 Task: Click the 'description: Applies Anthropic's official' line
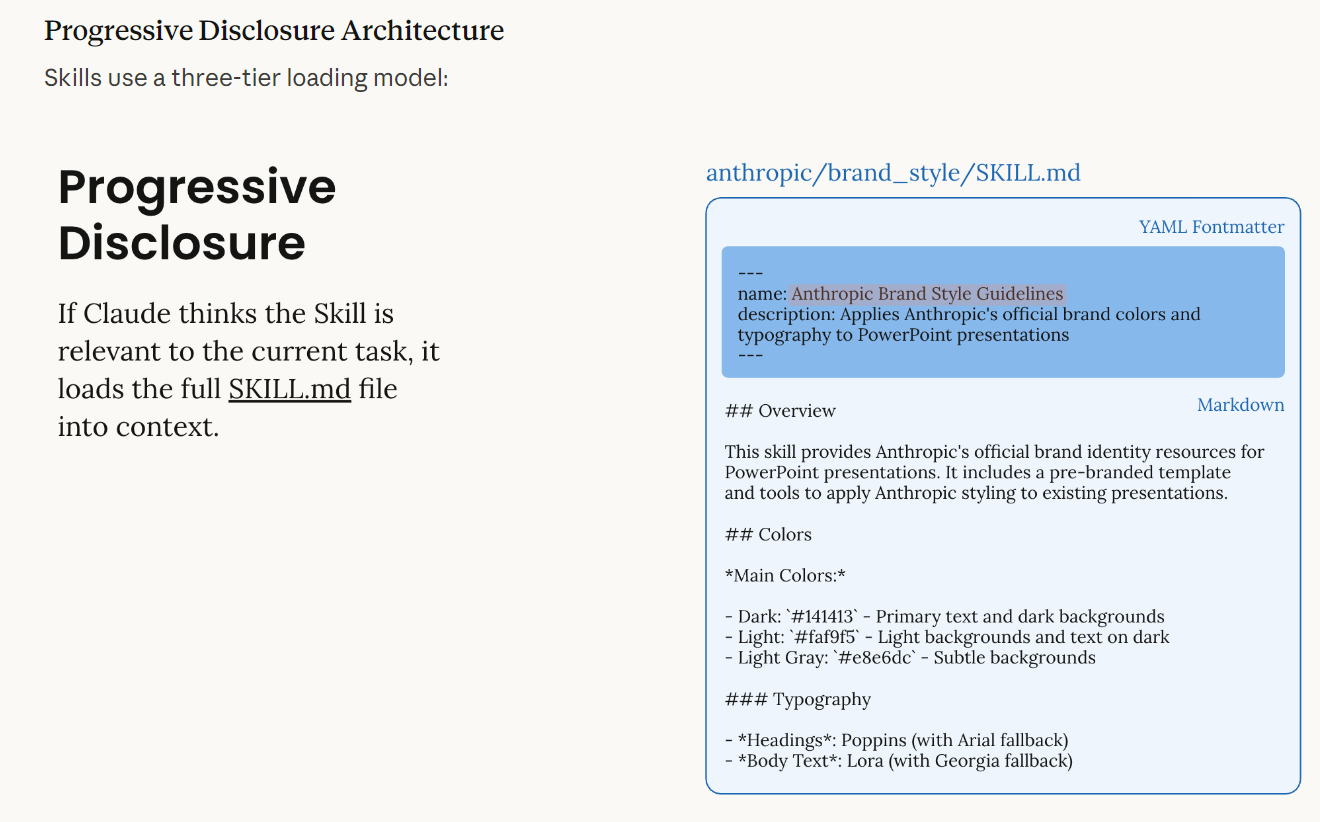969,314
